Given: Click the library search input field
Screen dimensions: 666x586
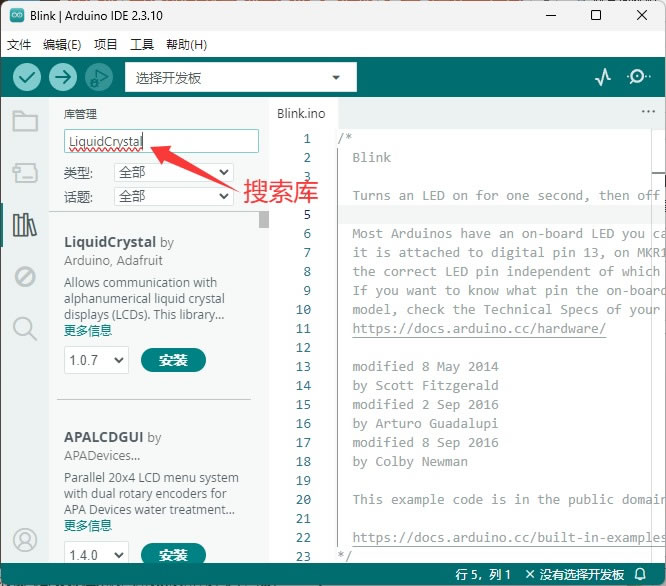Looking at the screenshot, I should click(x=161, y=141).
